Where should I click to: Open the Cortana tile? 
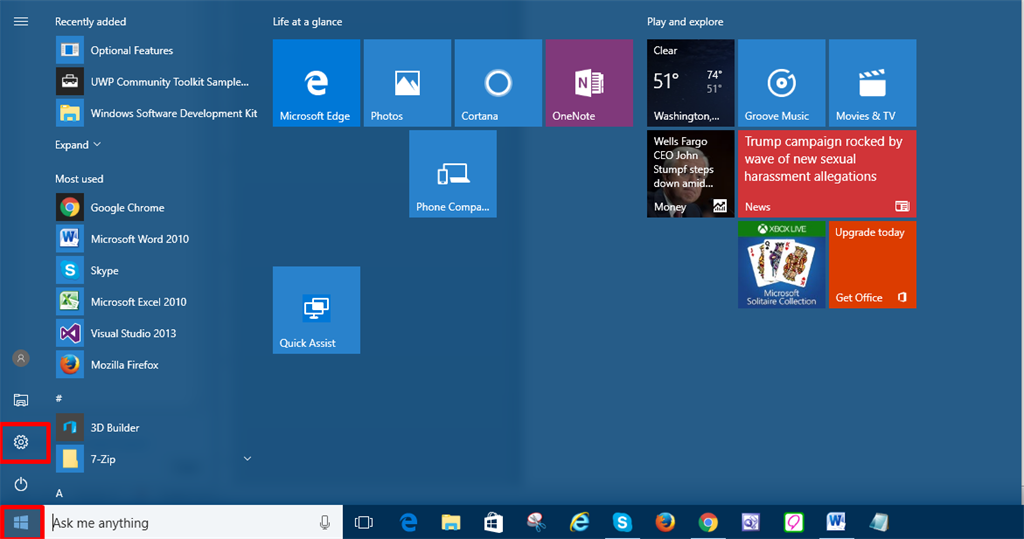(498, 83)
